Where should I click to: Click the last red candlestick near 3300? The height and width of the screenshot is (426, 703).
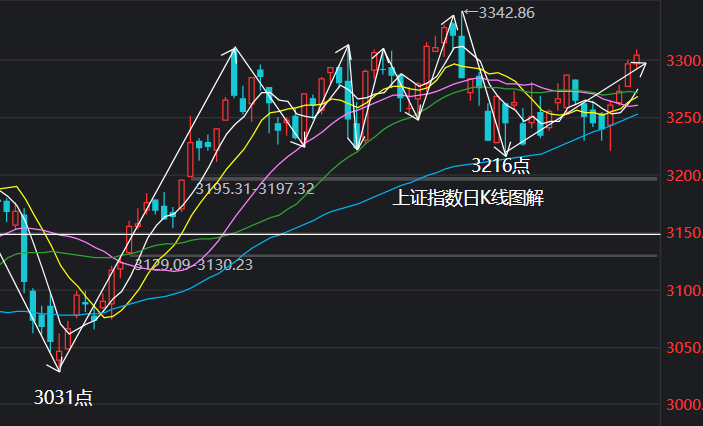pos(636,59)
